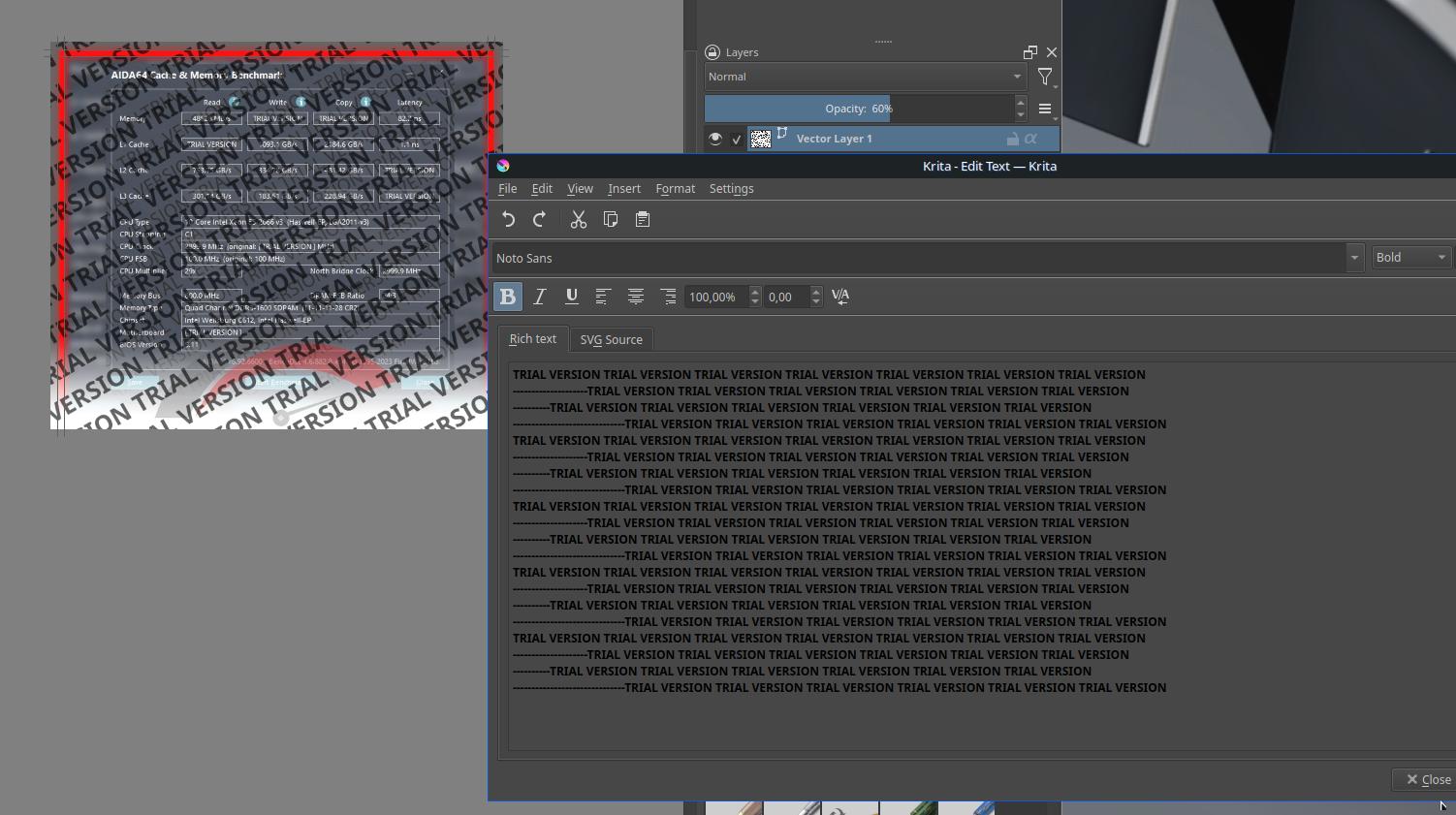Undo the last text edit
The width and height of the screenshot is (1456, 815).
pyautogui.click(x=509, y=220)
